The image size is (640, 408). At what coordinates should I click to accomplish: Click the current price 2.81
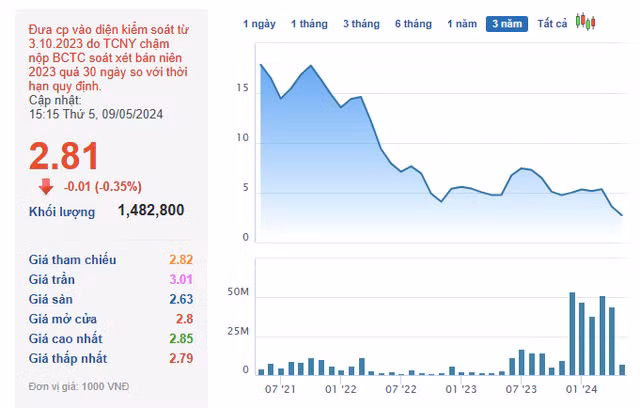point(64,155)
